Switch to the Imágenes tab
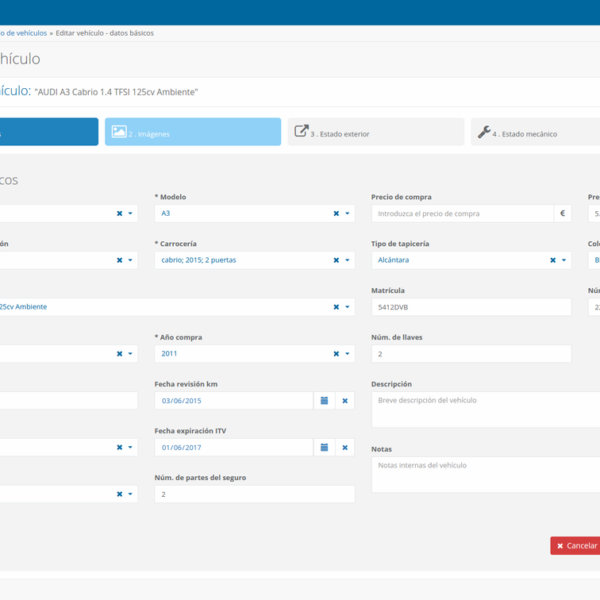 click(192, 132)
